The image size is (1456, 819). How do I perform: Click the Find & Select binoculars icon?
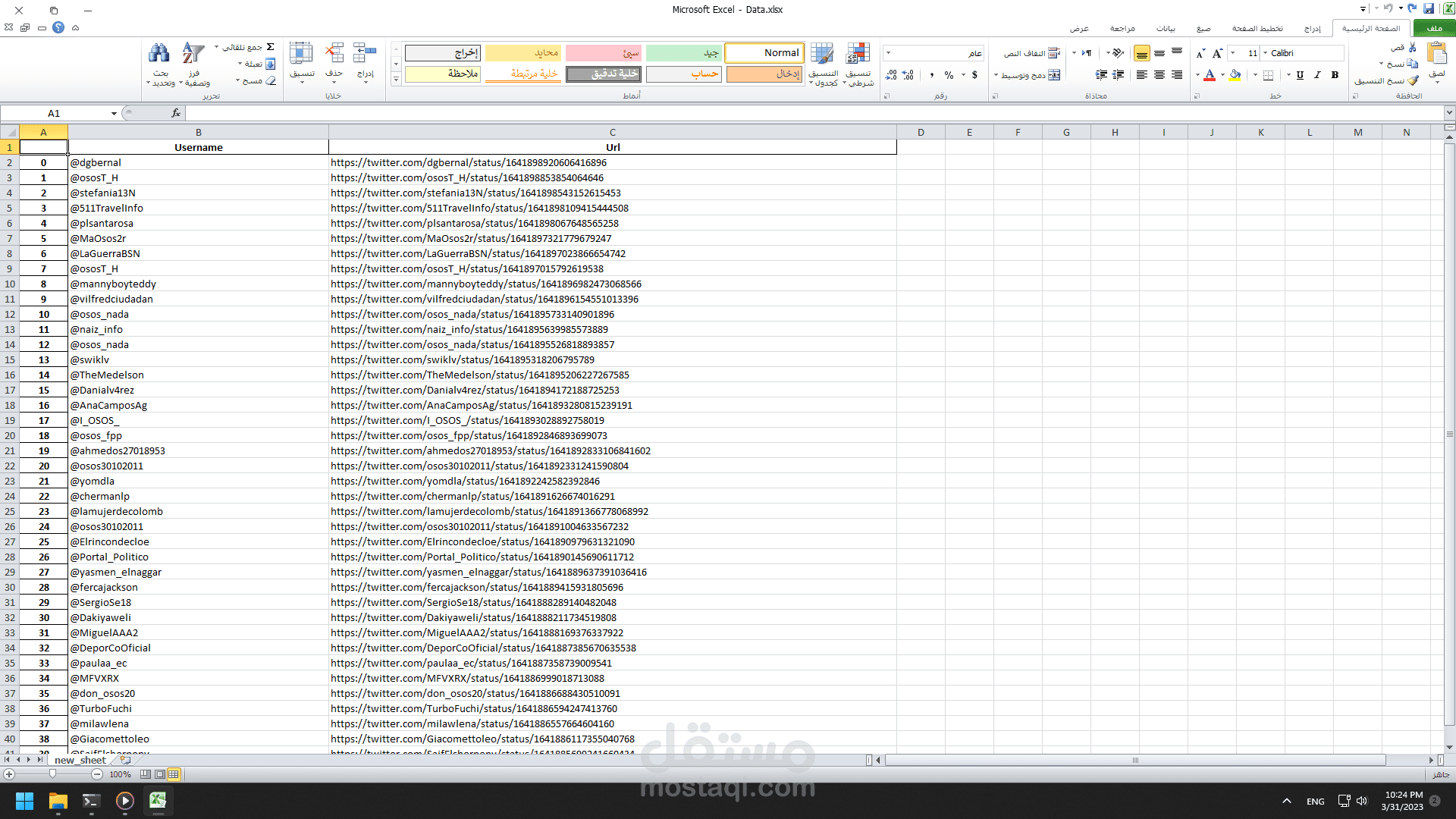159,54
